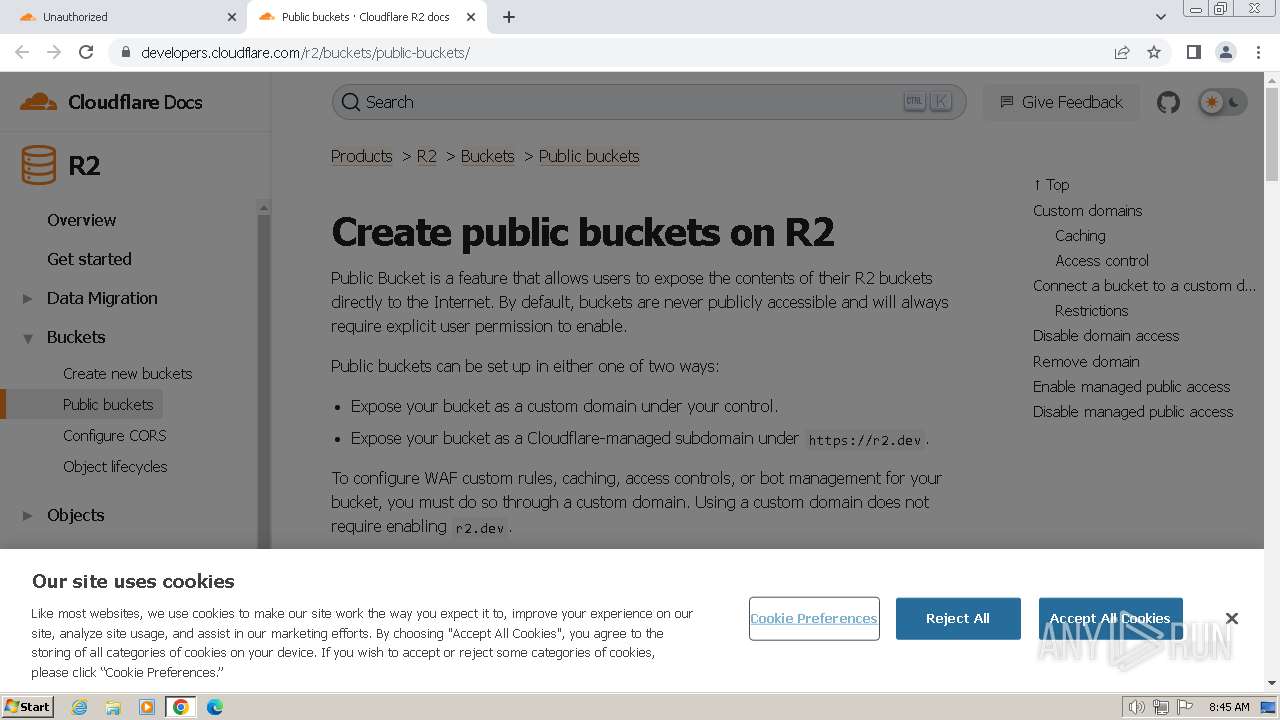The width and height of the screenshot is (1280, 720).
Task: Toggle the light/dark theme switch
Action: click(x=1223, y=102)
